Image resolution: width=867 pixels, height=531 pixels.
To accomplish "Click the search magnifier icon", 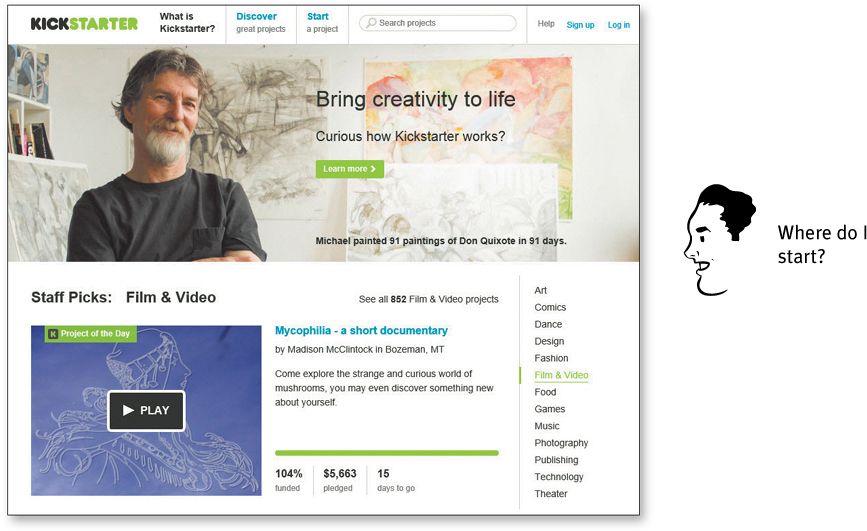I will 371,23.
